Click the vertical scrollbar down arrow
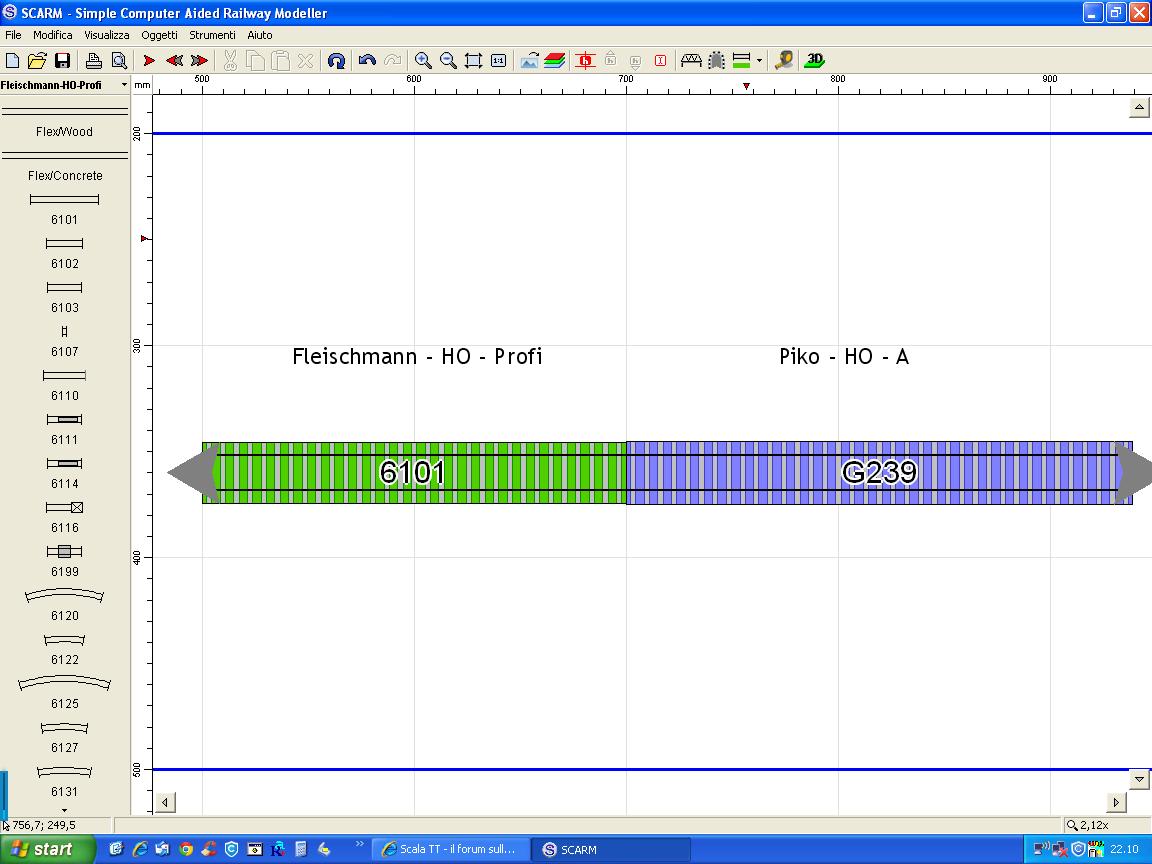This screenshot has width=1152, height=864. click(1139, 779)
